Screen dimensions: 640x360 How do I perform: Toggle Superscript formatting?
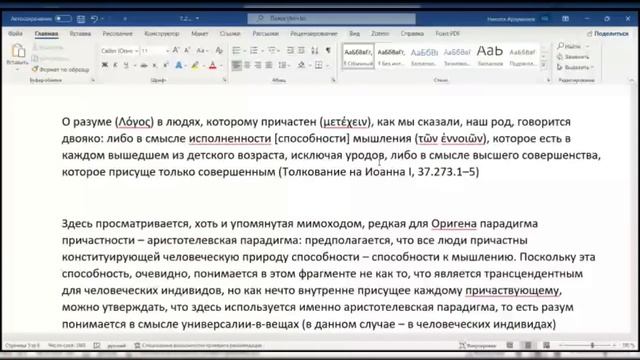(166, 65)
